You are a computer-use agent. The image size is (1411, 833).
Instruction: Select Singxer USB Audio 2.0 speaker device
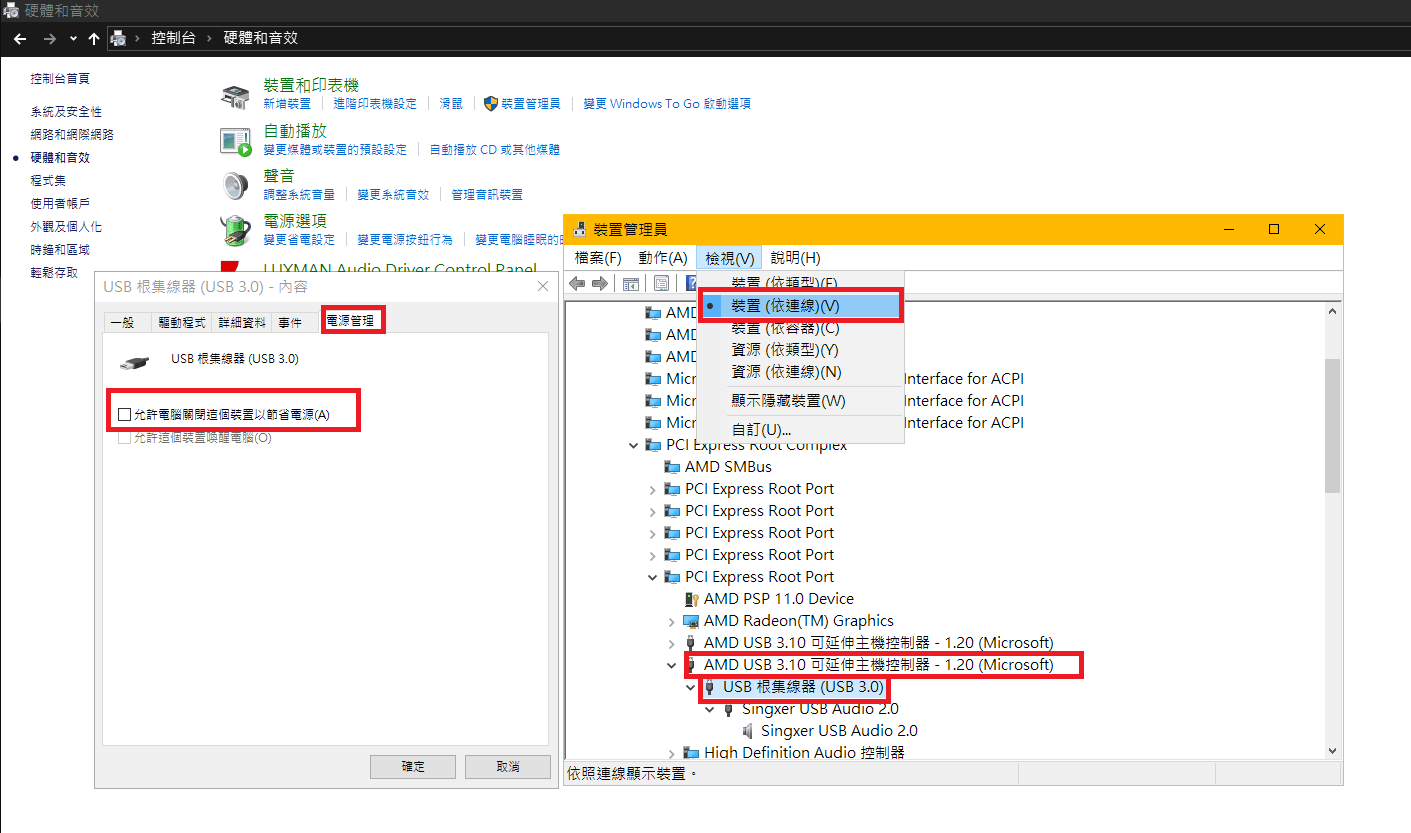click(x=838, y=731)
